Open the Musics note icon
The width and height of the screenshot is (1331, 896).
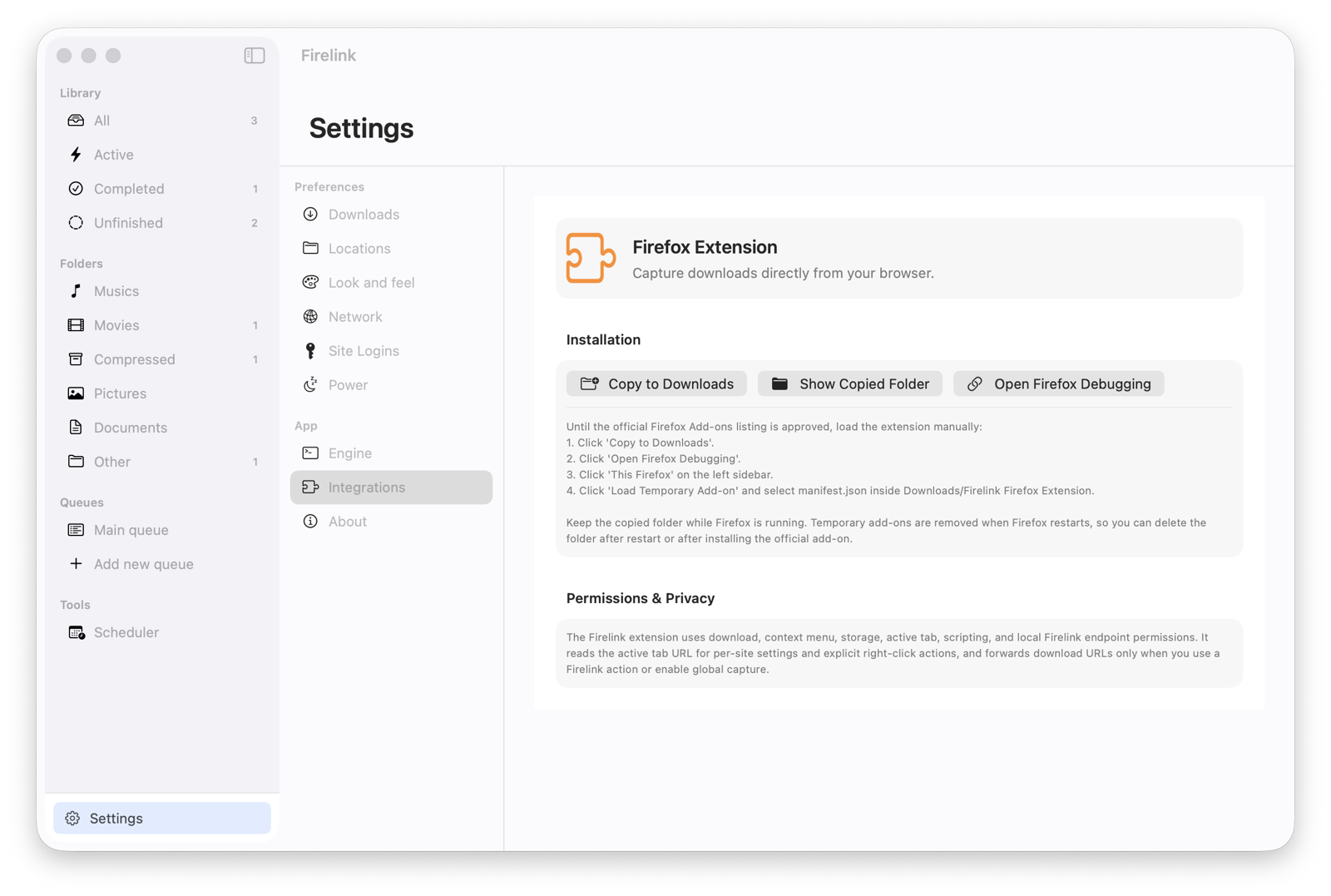[76, 291]
